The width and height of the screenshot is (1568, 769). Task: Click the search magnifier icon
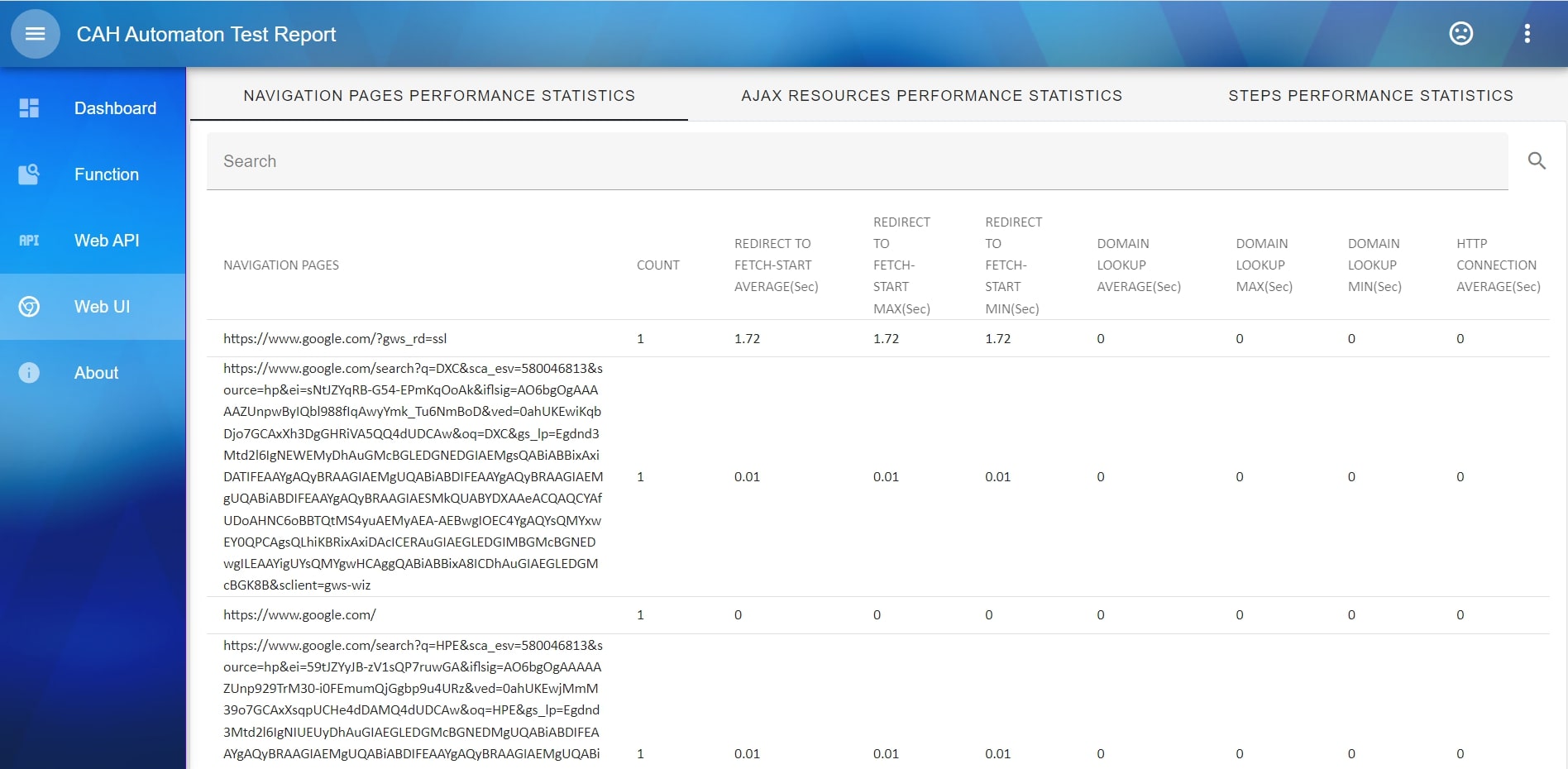pyautogui.click(x=1537, y=161)
